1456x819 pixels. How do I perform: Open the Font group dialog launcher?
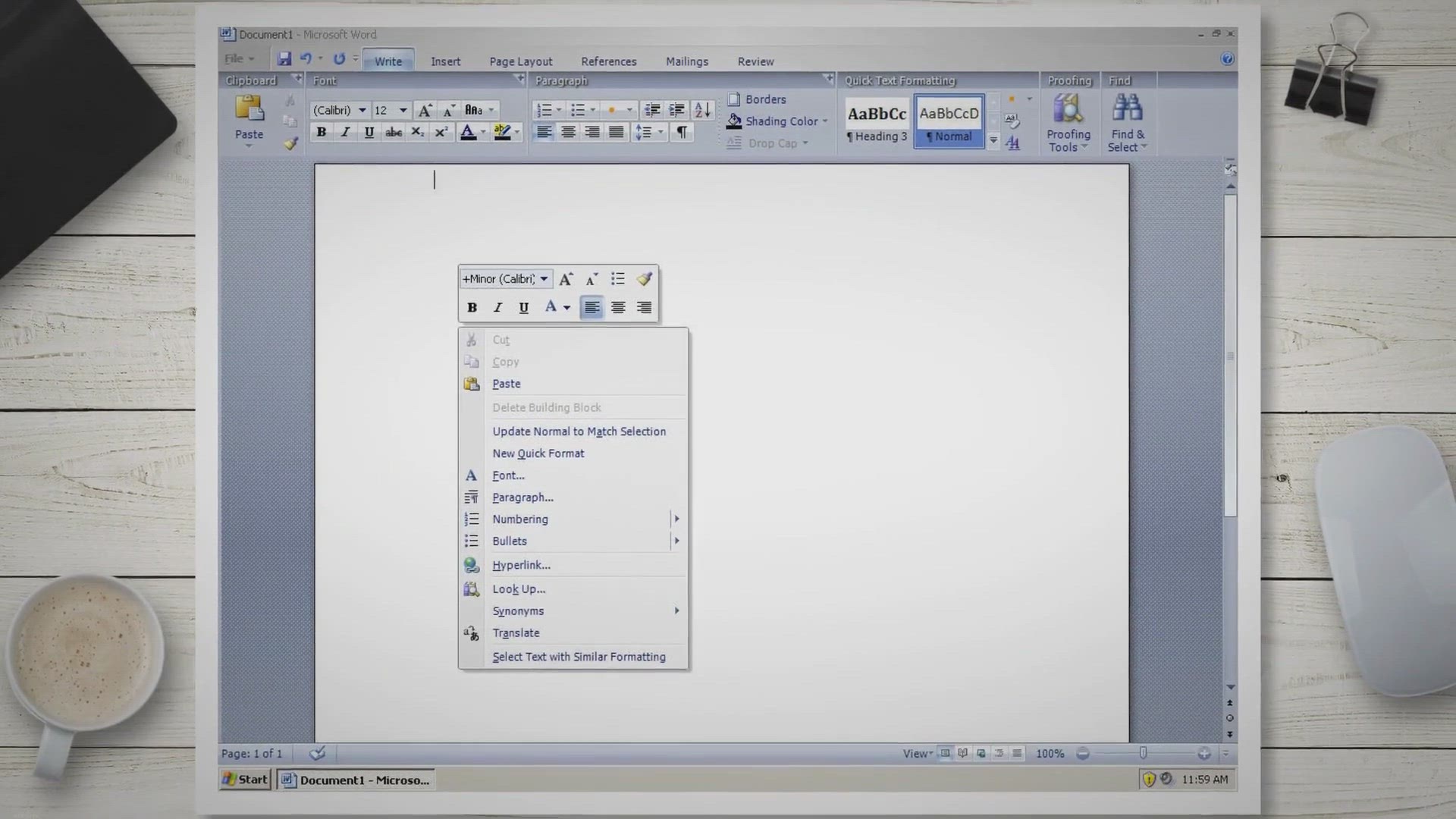click(519, 79)
